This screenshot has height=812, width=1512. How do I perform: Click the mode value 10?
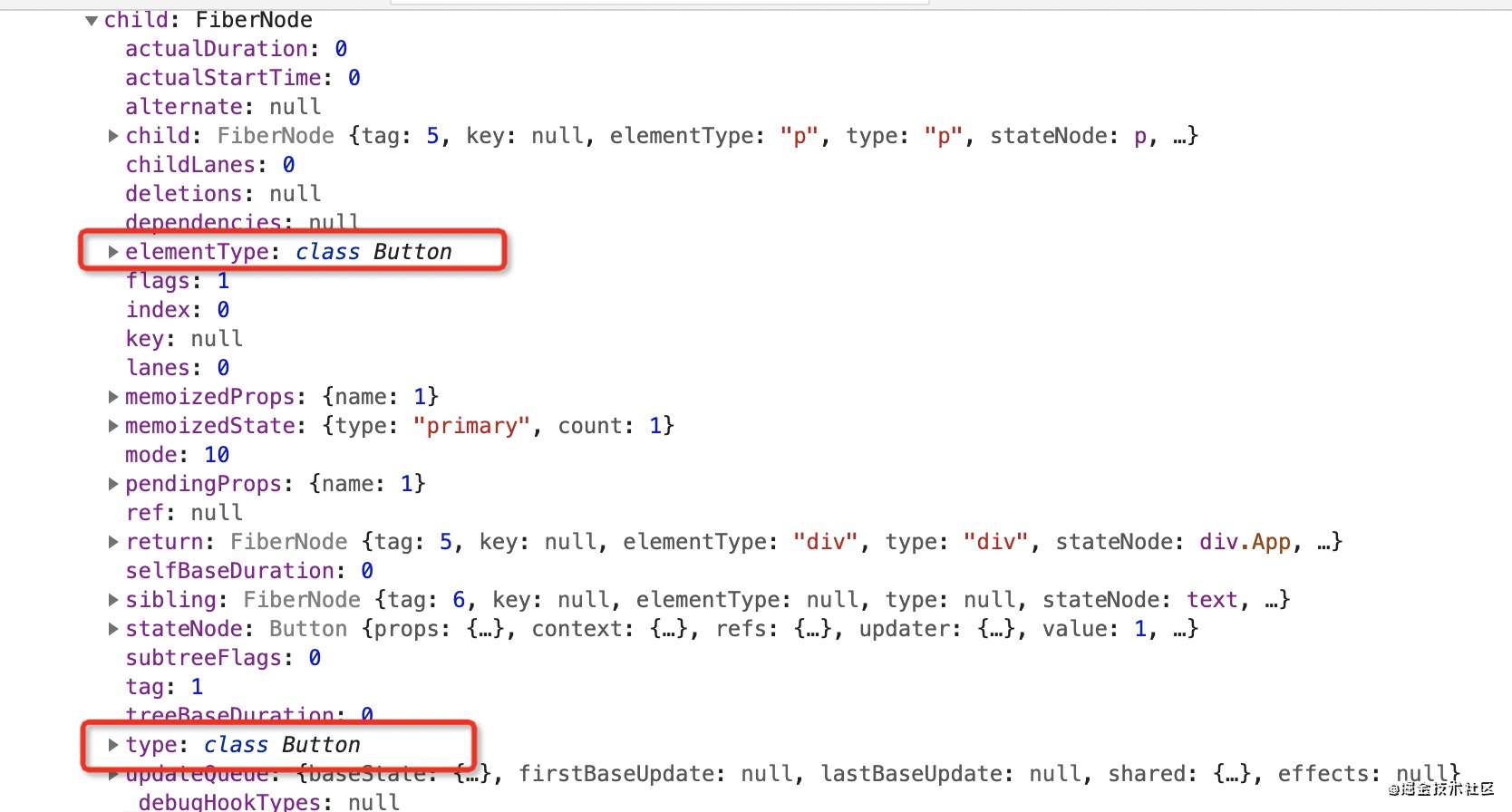[216, 455]
